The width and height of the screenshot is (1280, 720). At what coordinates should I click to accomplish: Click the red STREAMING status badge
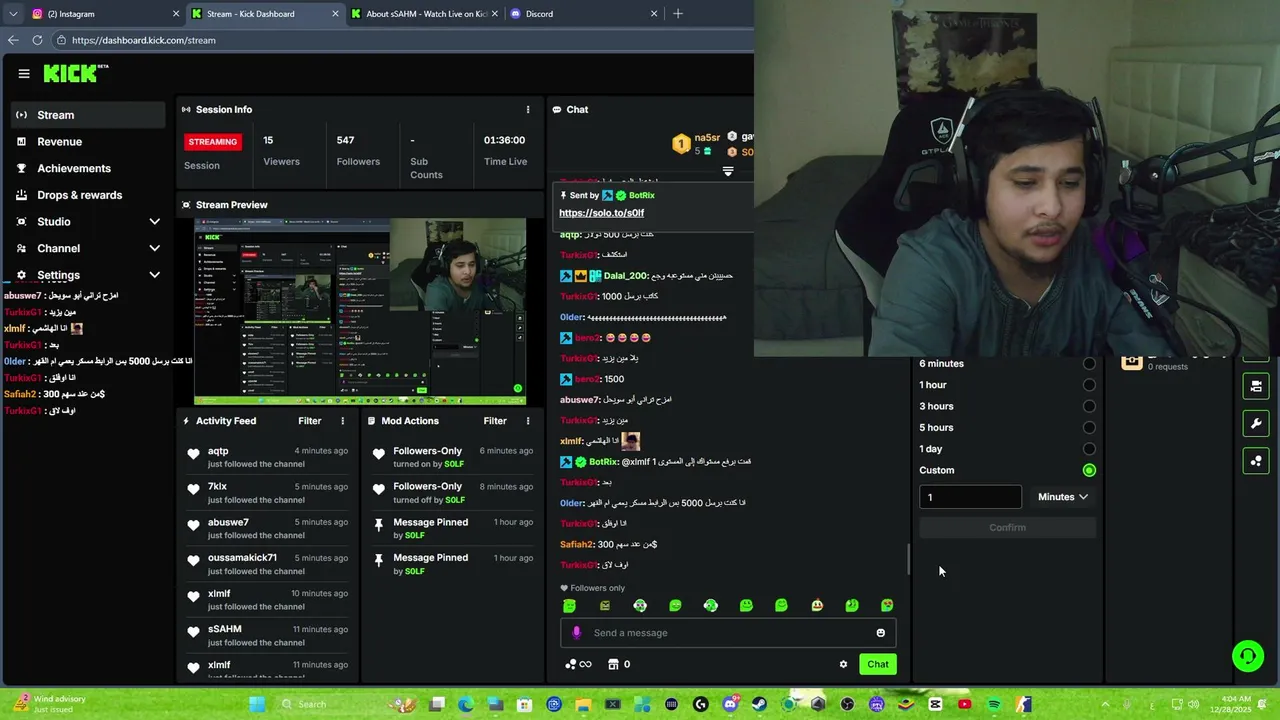[213, 142]
